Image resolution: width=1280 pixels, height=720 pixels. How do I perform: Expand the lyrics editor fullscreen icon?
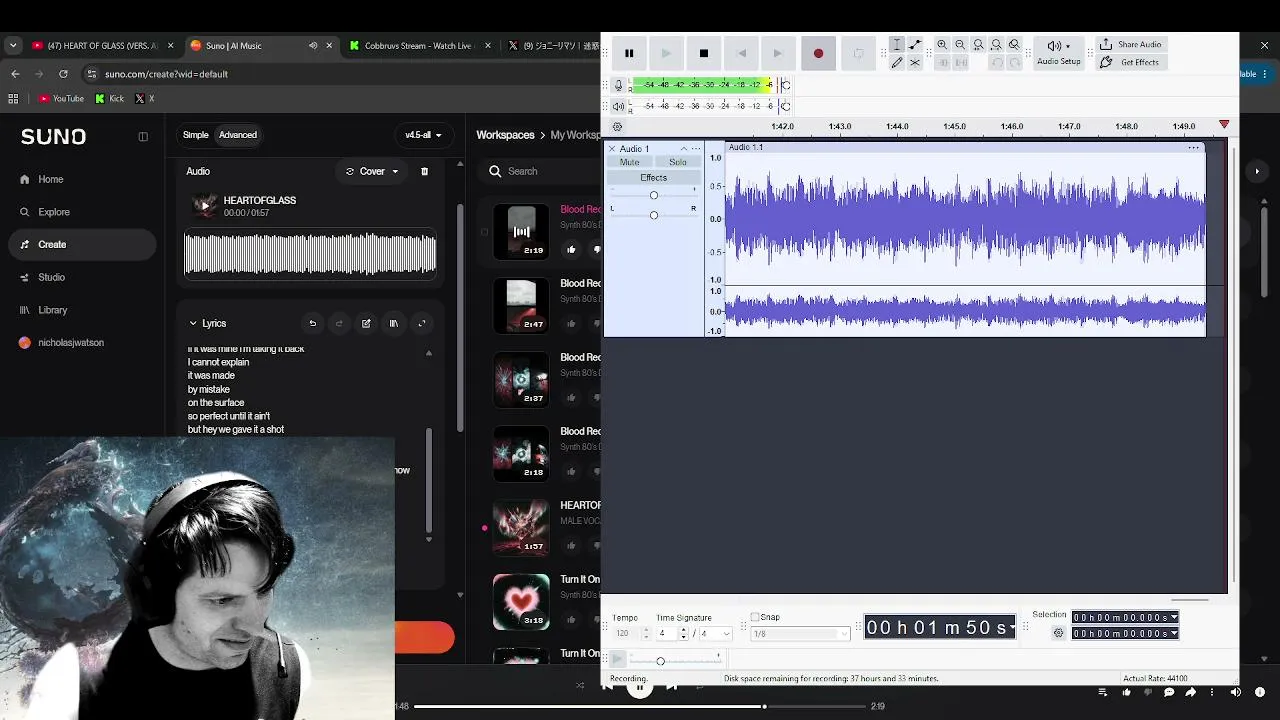tap(422, 323)
